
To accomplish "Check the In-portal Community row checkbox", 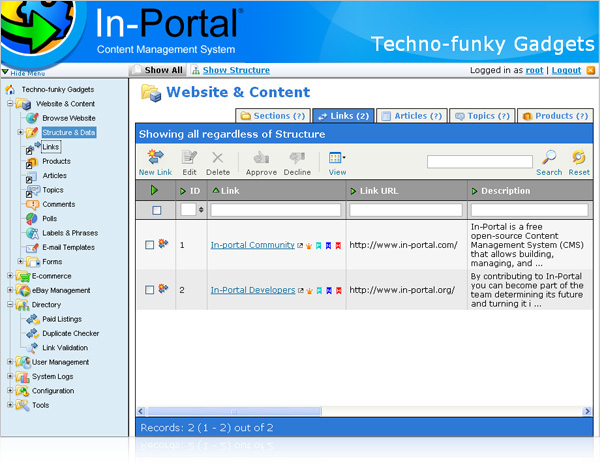I will pyautogui.click(x=150, y=245).
